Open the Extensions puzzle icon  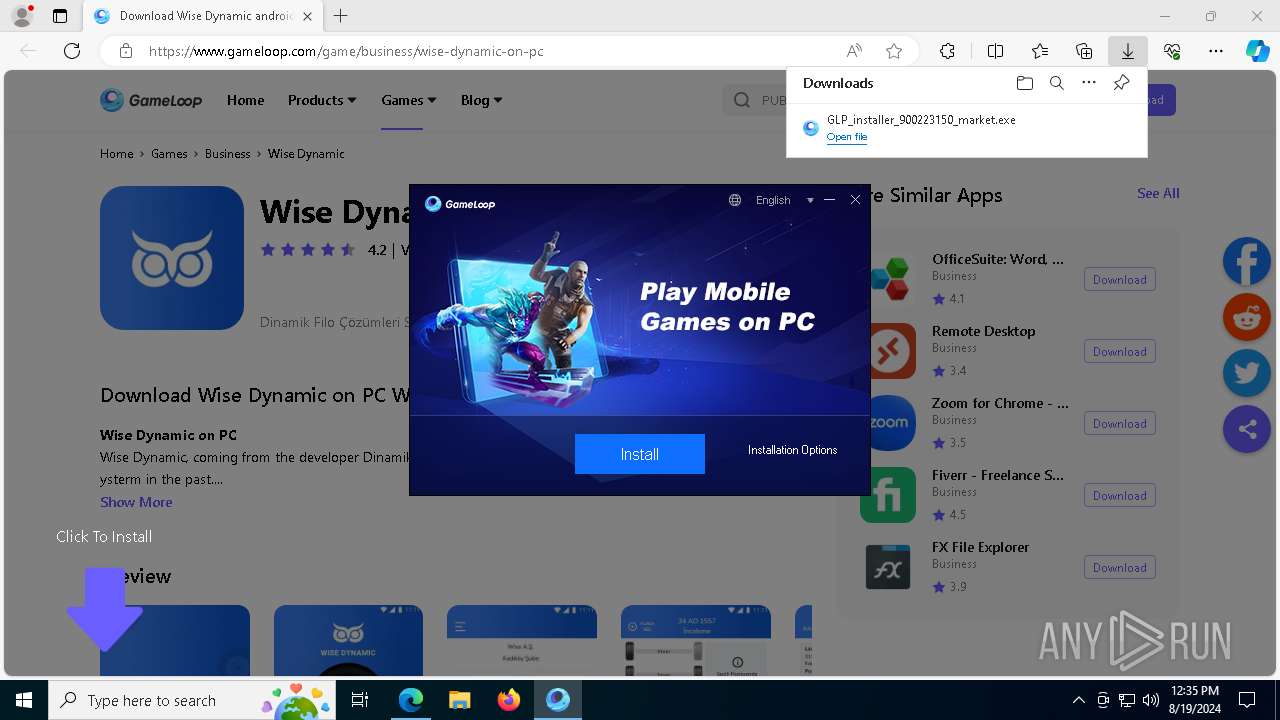point(947,51)
